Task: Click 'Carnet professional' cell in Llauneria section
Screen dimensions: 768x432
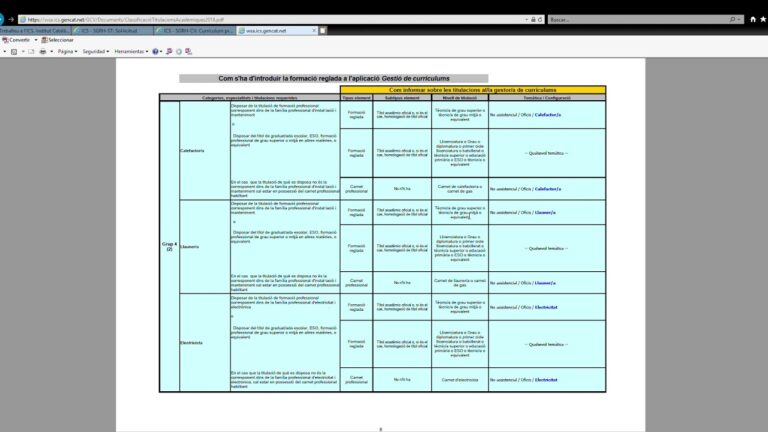Action: pos(356,283)
